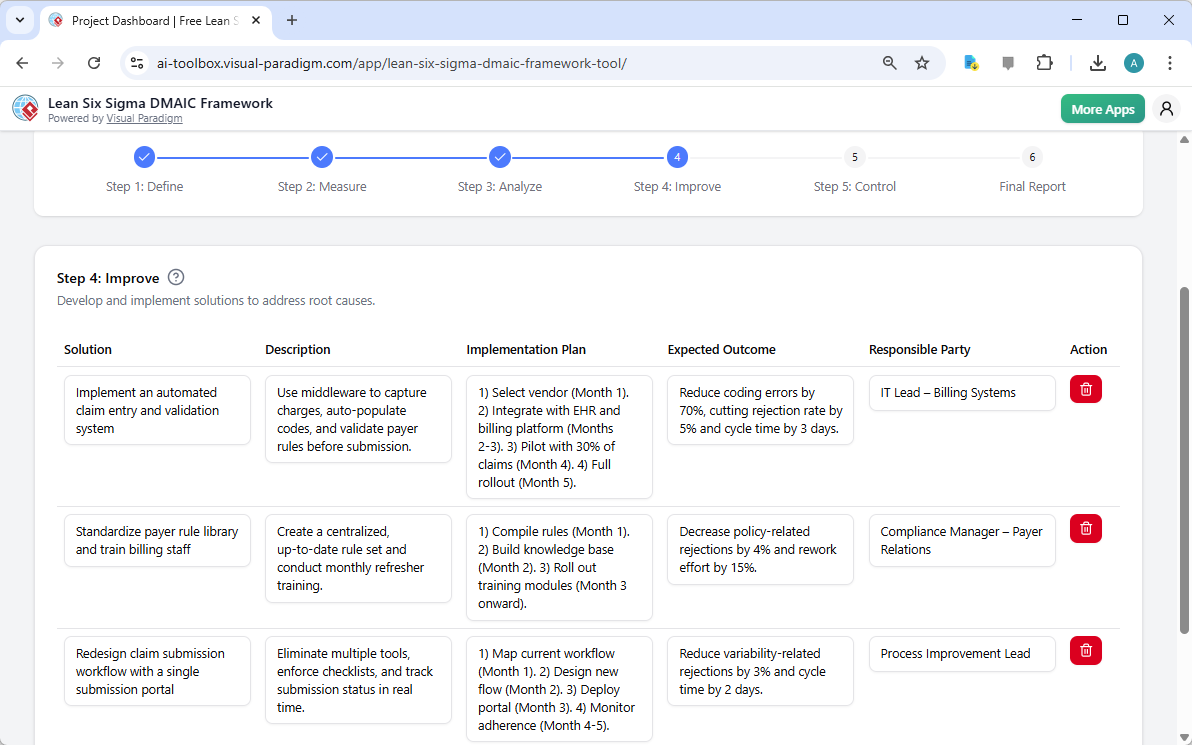Delete the automated claim entry solution row
Screen dimensions: 1192x745
point(1085,389)
